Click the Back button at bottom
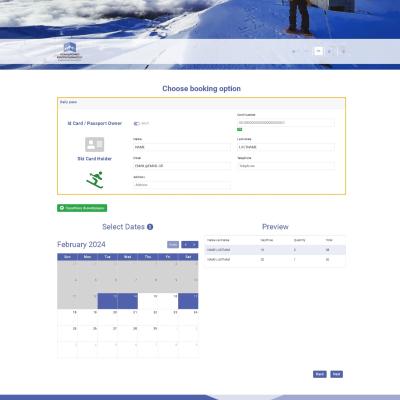Viewport: 400px width, 400px height. 320,374
